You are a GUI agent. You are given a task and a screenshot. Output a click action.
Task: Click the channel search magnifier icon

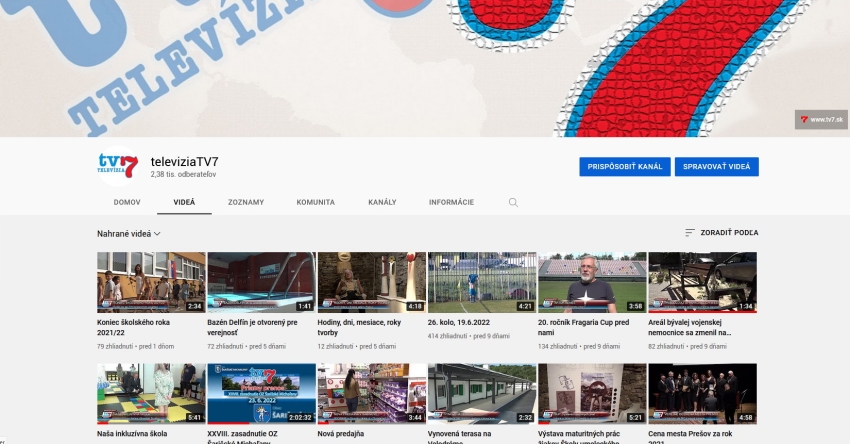tap(513, 202)
